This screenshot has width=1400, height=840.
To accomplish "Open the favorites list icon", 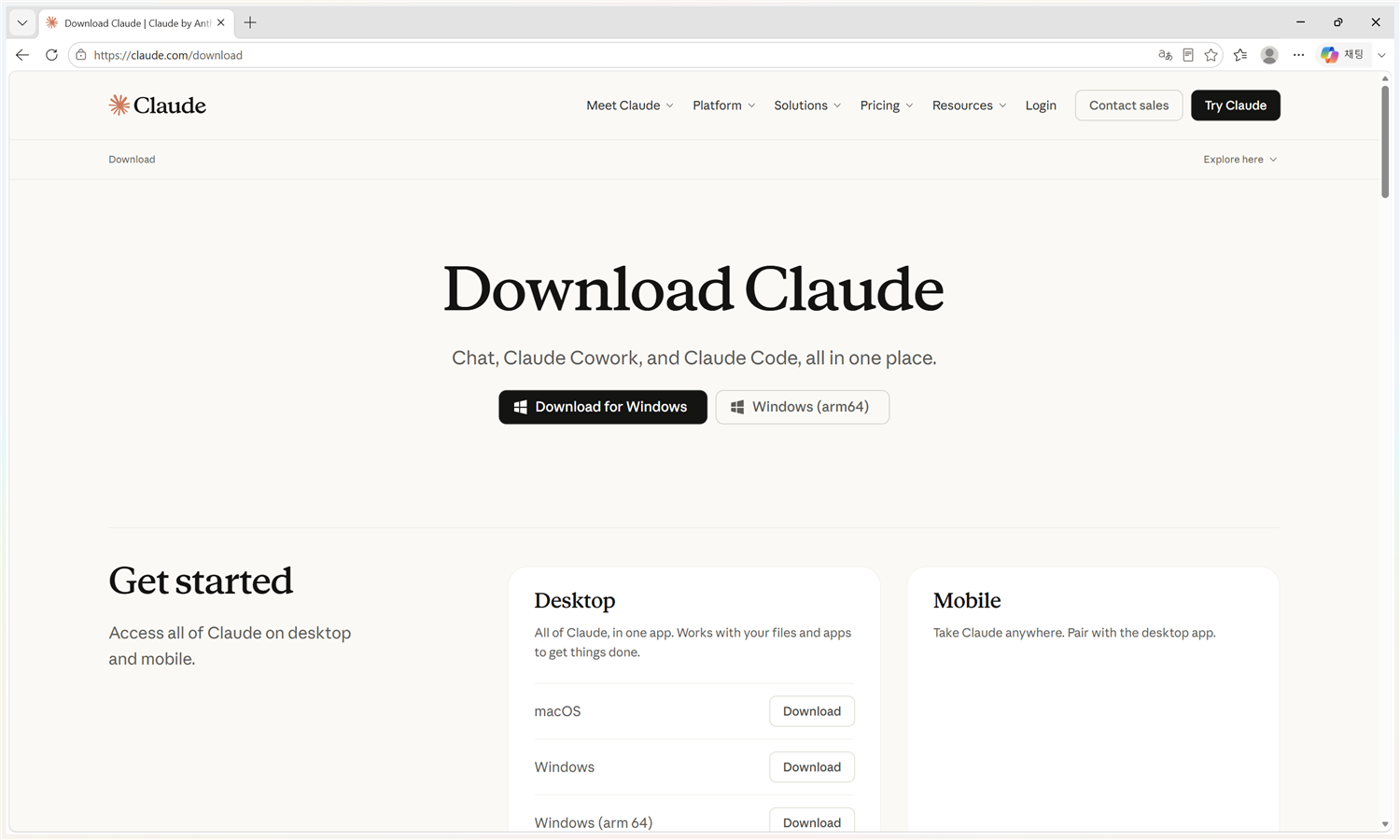I will pyautogui.click(x=1240, y=55).
